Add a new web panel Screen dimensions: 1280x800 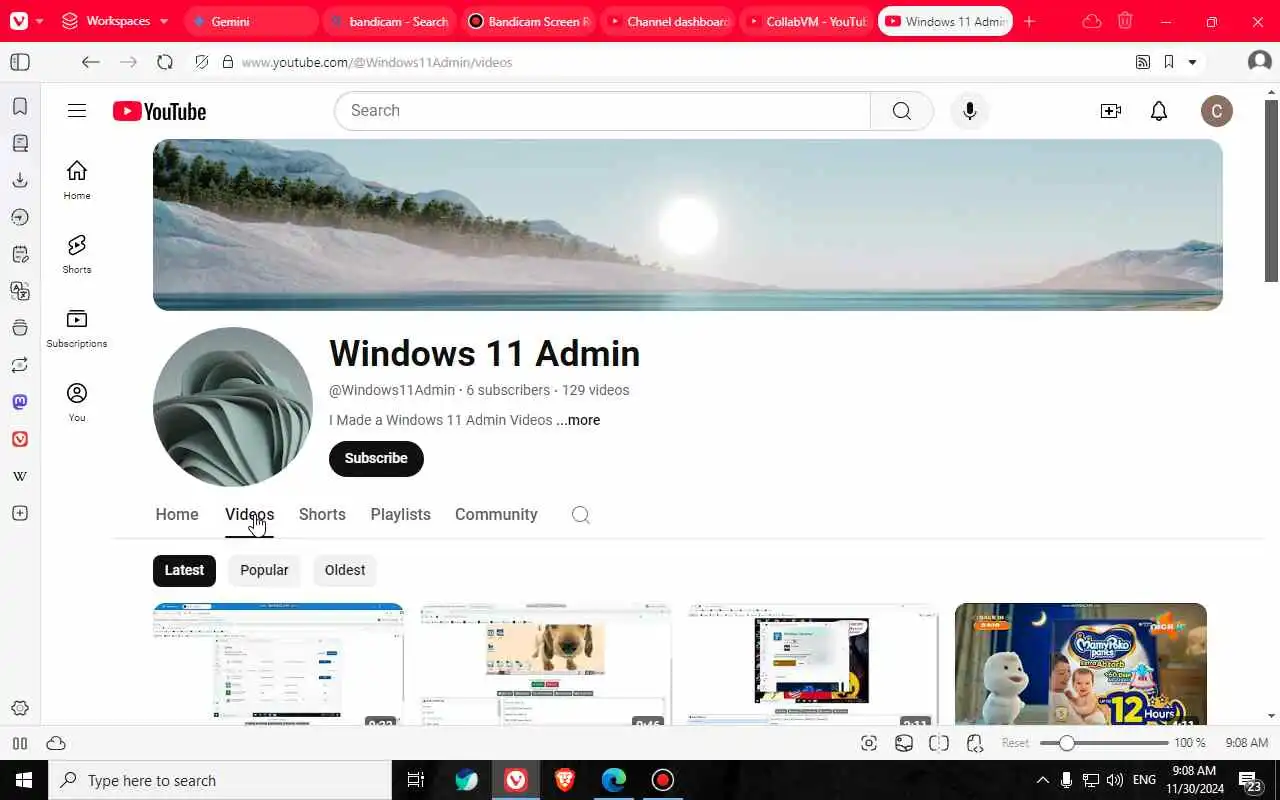coord(20,513)
